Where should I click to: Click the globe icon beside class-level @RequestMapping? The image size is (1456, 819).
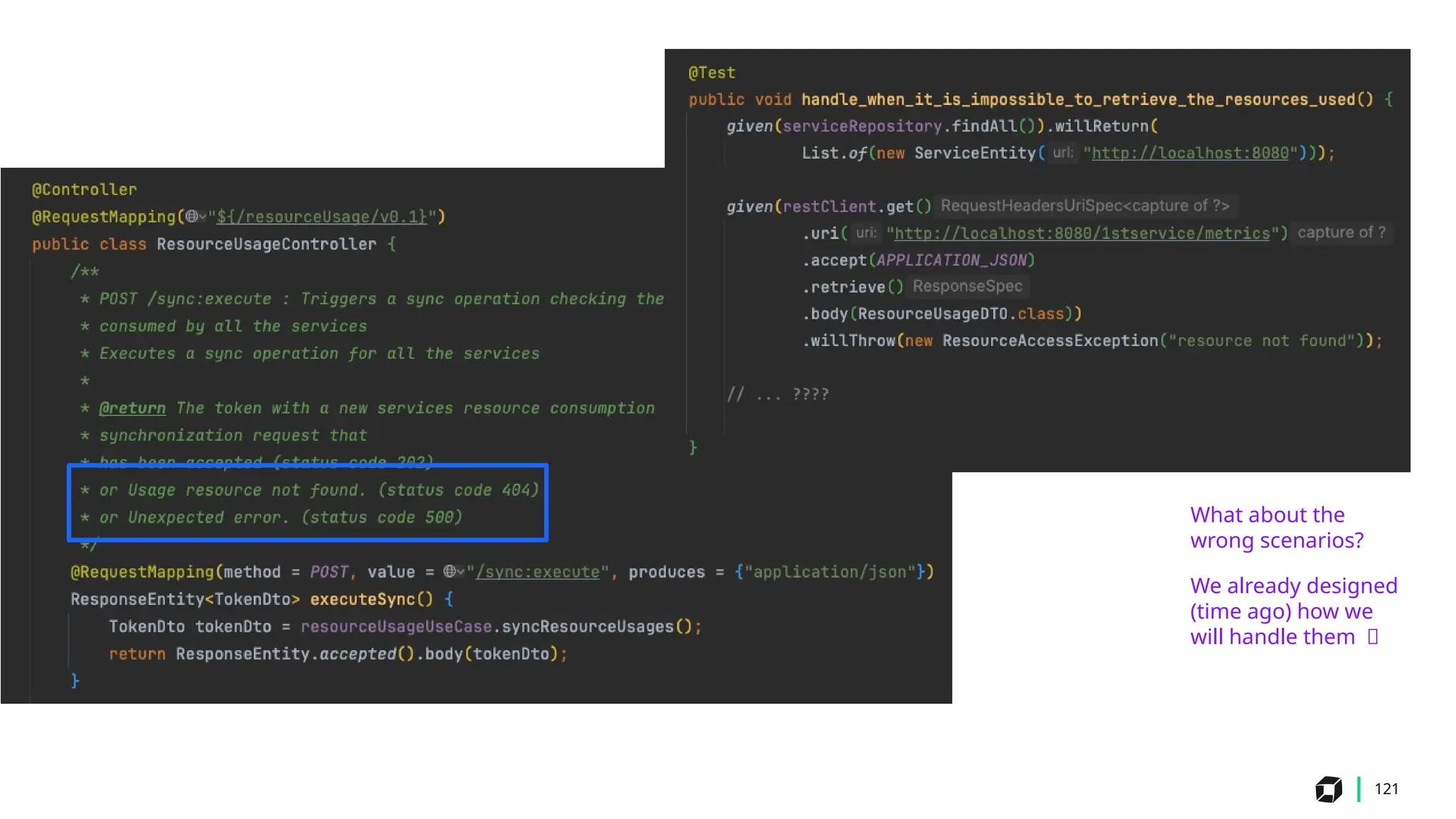191,217
